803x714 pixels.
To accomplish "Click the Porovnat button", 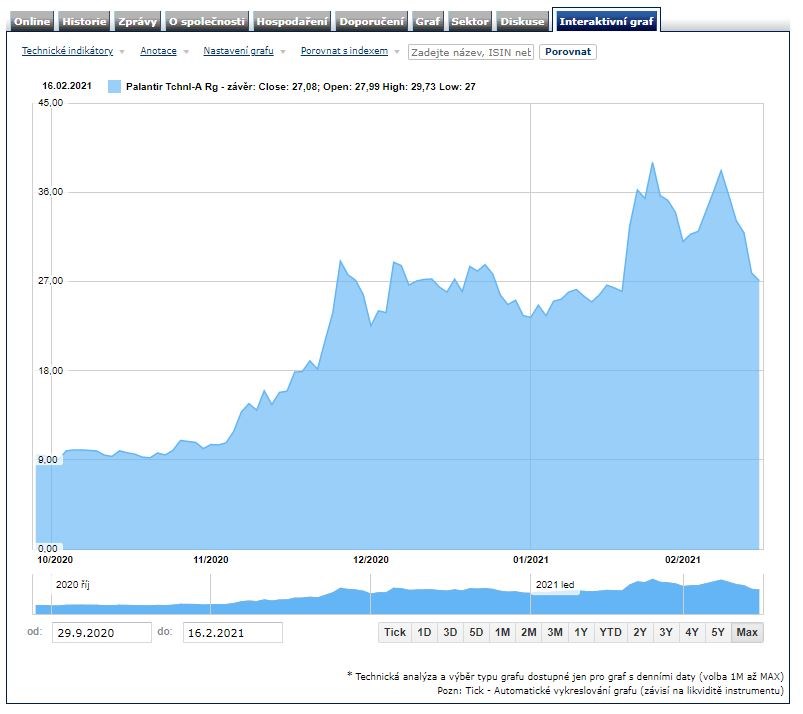I will [567, 52].
